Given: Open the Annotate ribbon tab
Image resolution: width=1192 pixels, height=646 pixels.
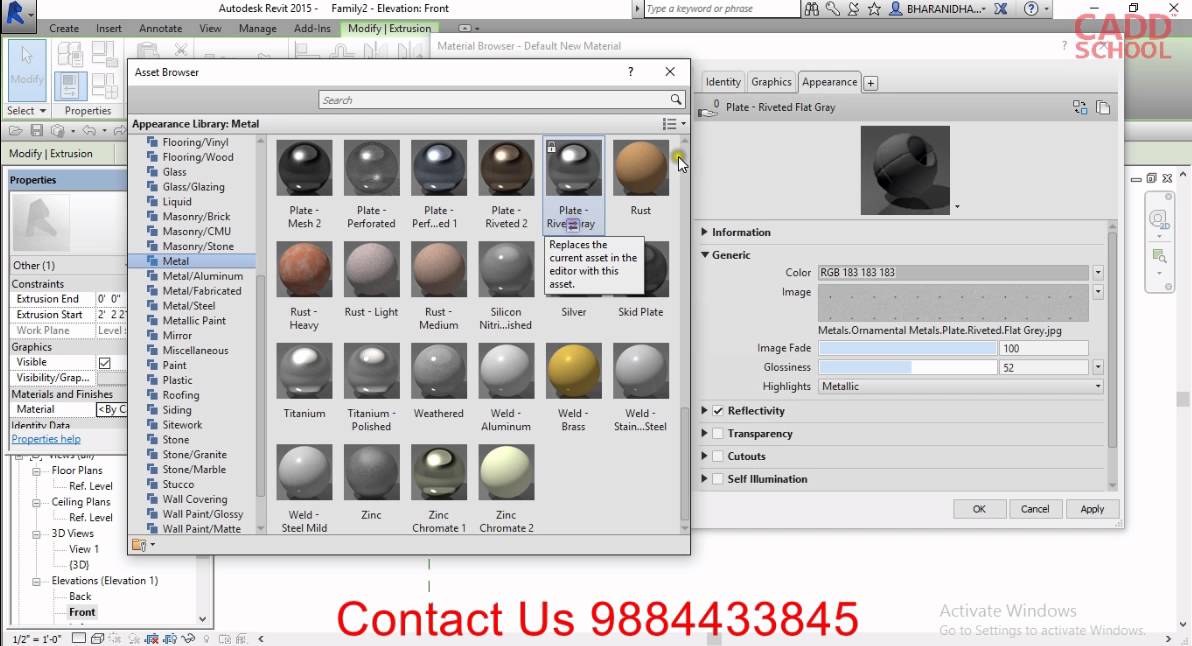Looking at the screenshot, I should coord(160,28).
